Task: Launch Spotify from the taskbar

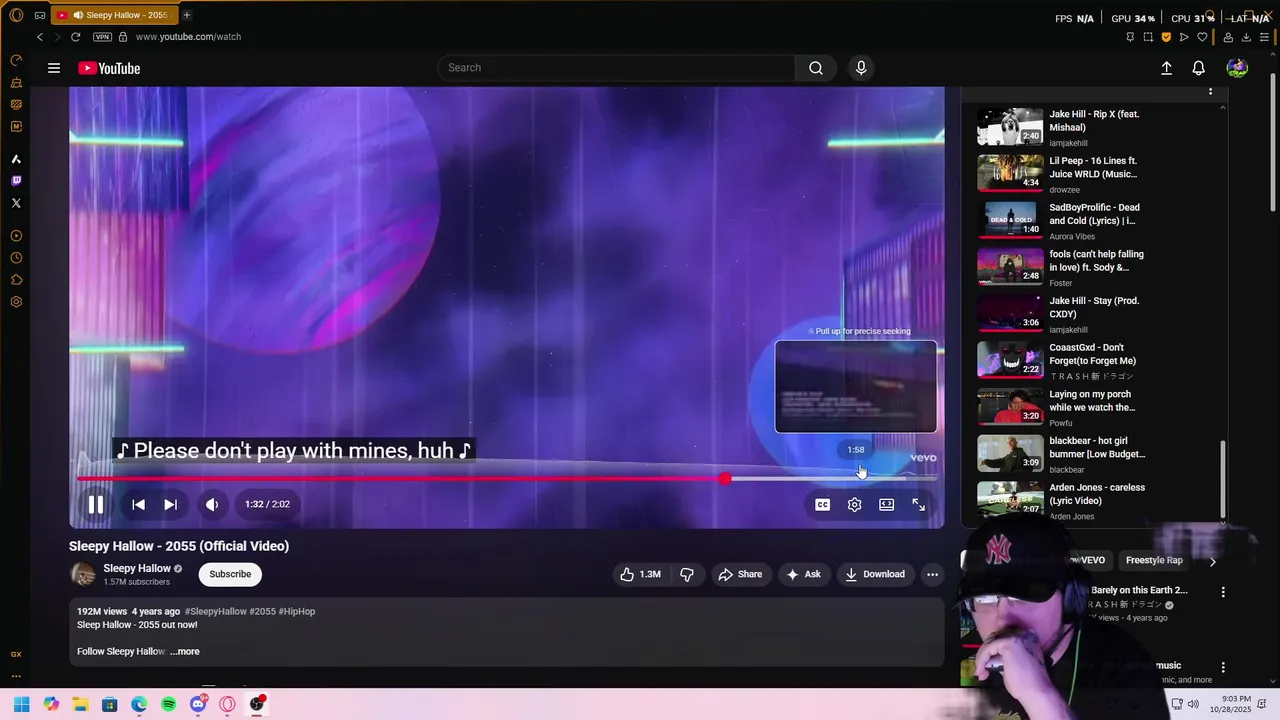Action: click(x=168, y=704)
